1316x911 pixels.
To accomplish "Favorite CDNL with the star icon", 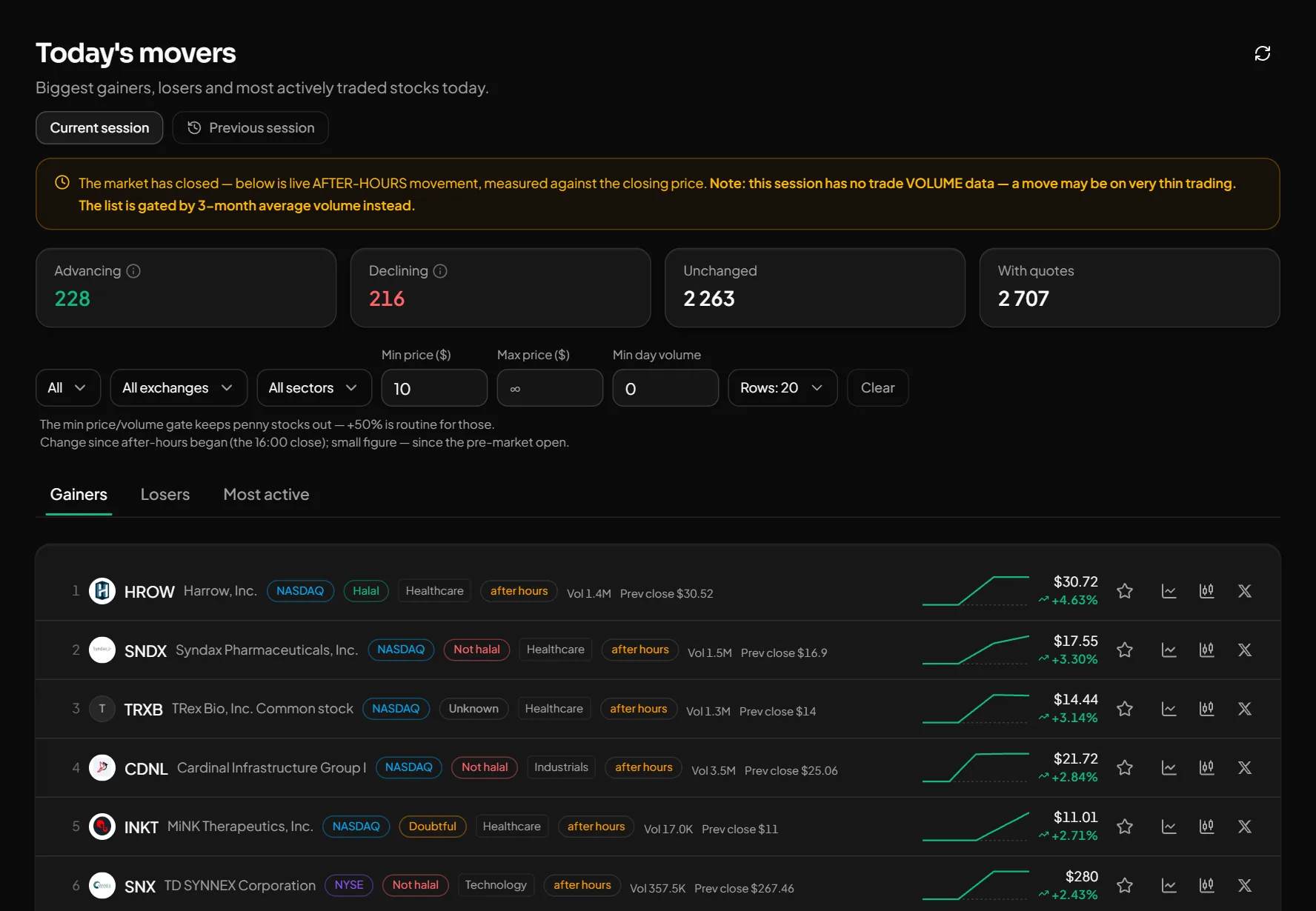I will [1125, 767].
